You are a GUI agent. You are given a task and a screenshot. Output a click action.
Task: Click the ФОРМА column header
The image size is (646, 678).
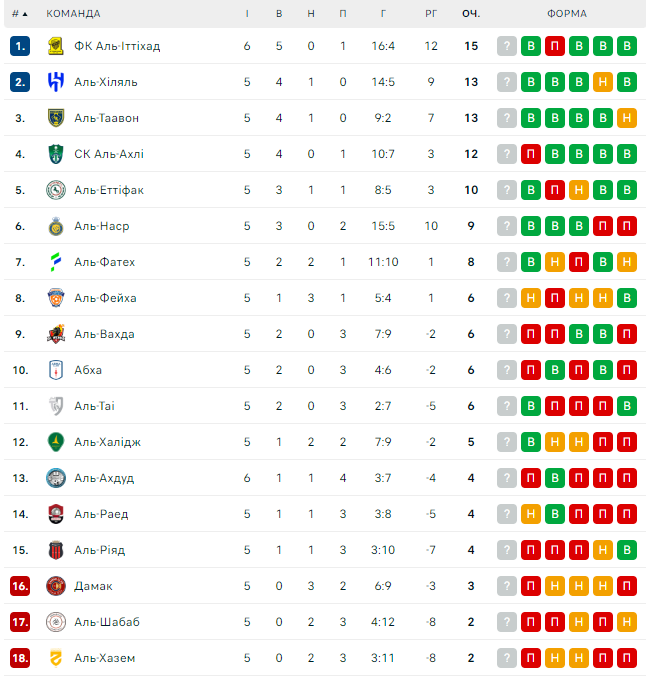point(567,14)
